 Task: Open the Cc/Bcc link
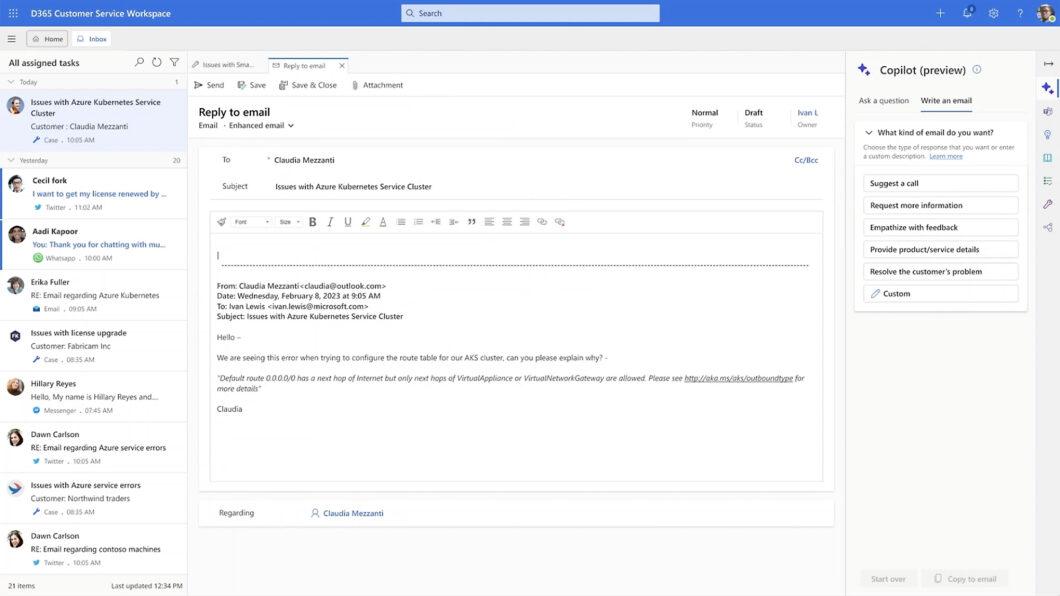pos(806,160)
